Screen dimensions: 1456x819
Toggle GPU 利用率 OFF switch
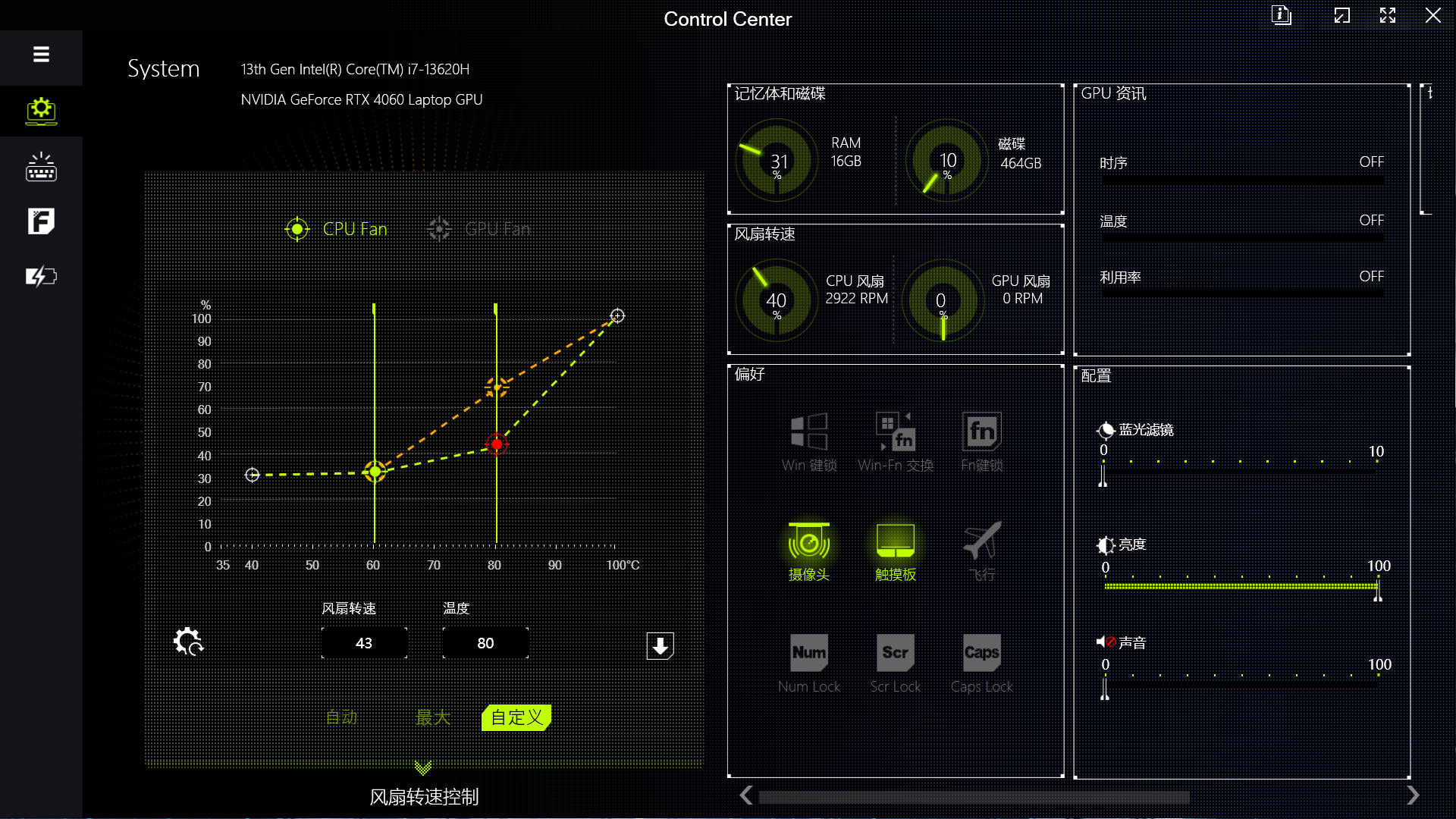coord(1371,277)
